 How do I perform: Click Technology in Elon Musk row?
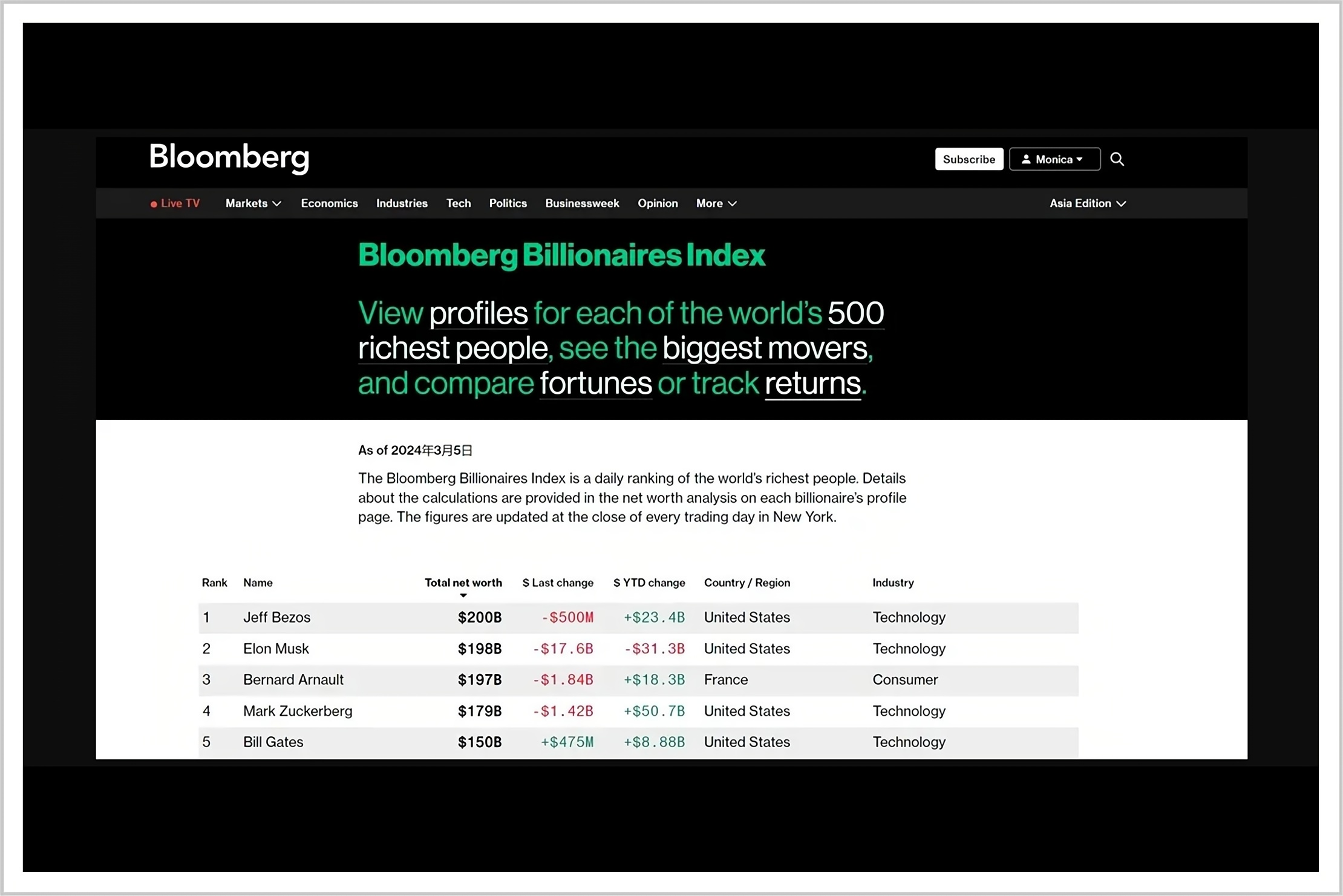(x=909, y=649)
